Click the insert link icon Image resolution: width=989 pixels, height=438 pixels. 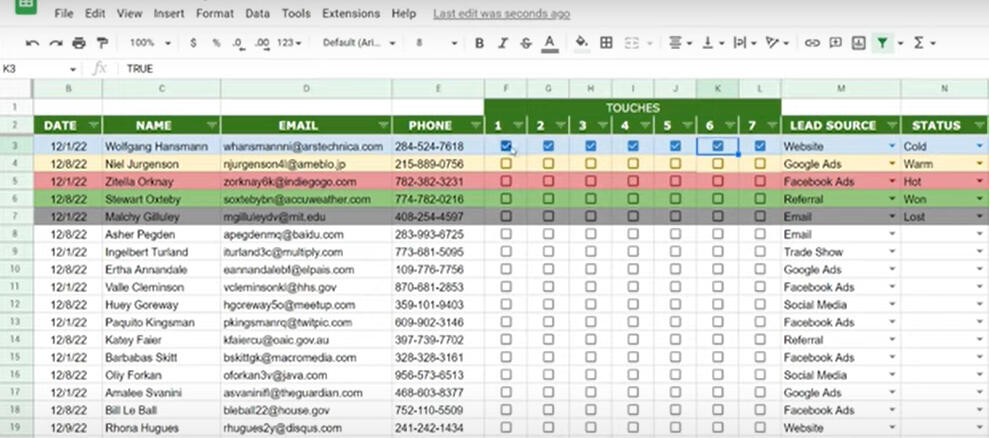[812, 43]
